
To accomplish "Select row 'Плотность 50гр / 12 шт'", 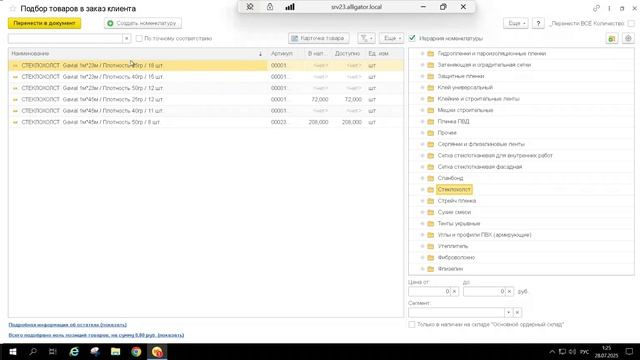I will point(206,88).
